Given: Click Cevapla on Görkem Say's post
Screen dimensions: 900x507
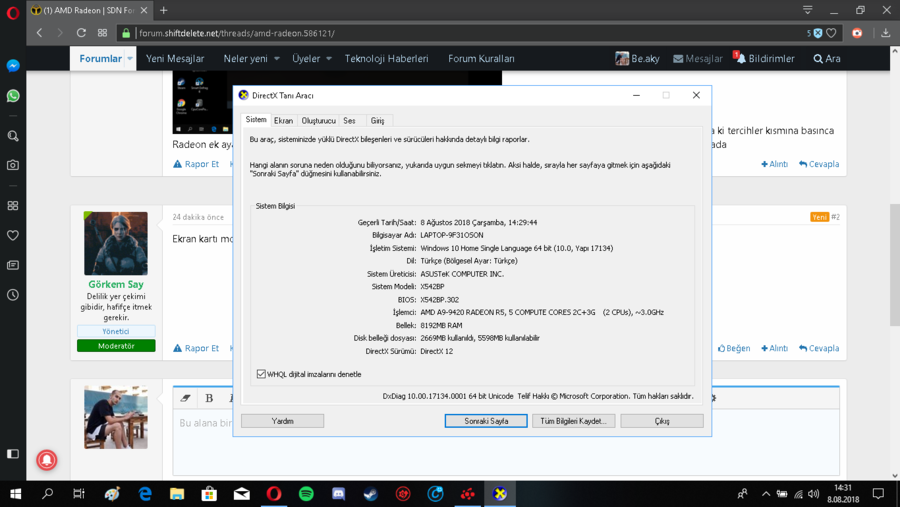Looking at the screenshot, I should [819, 348].
